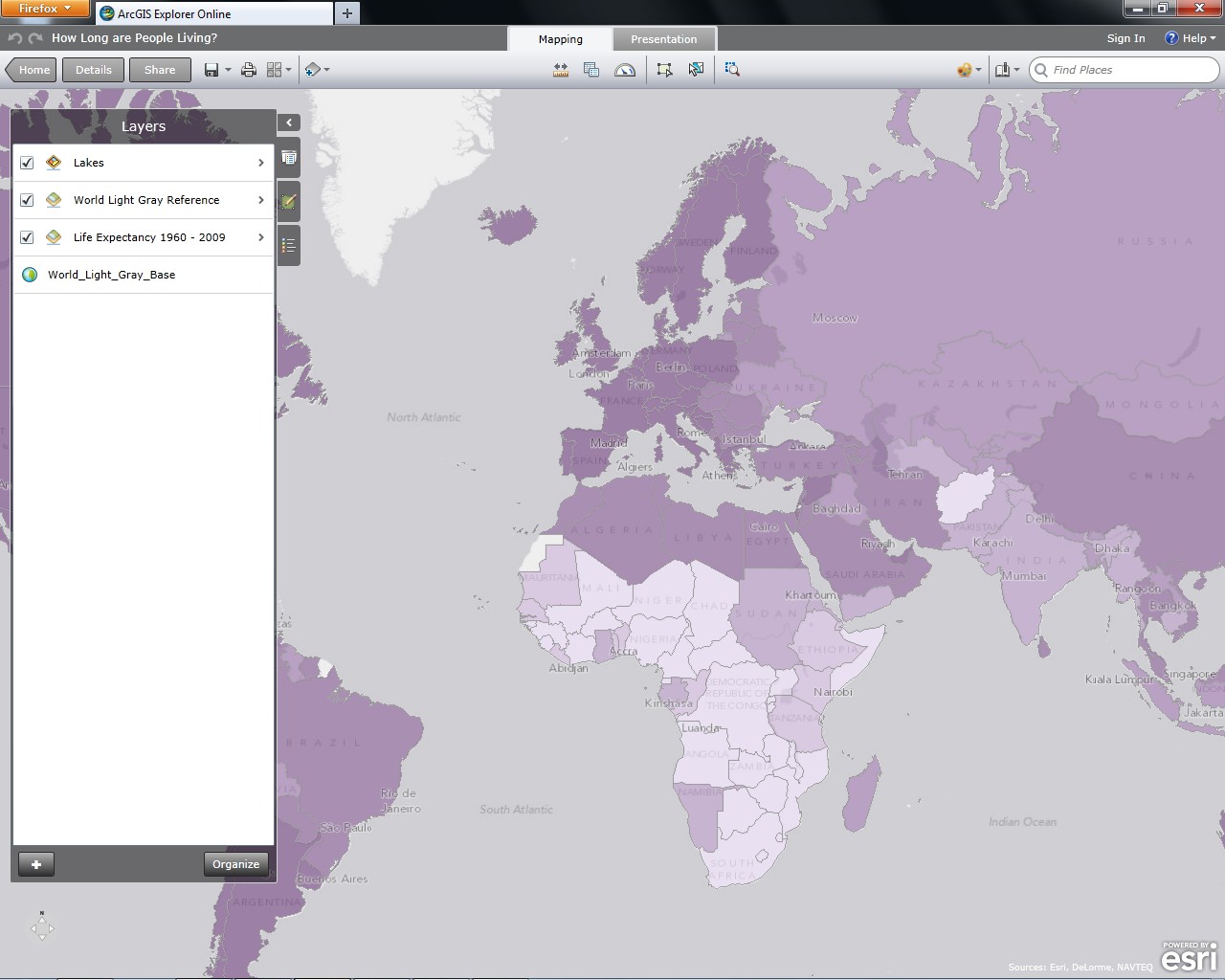Click the Organize button in Layers panel

coord(235,864)
